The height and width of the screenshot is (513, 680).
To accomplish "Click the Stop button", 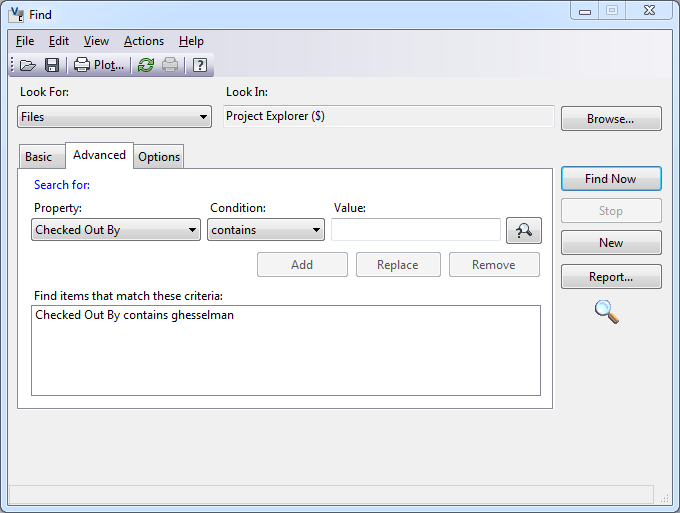I will pyautogui.click(x=611, y=211).
